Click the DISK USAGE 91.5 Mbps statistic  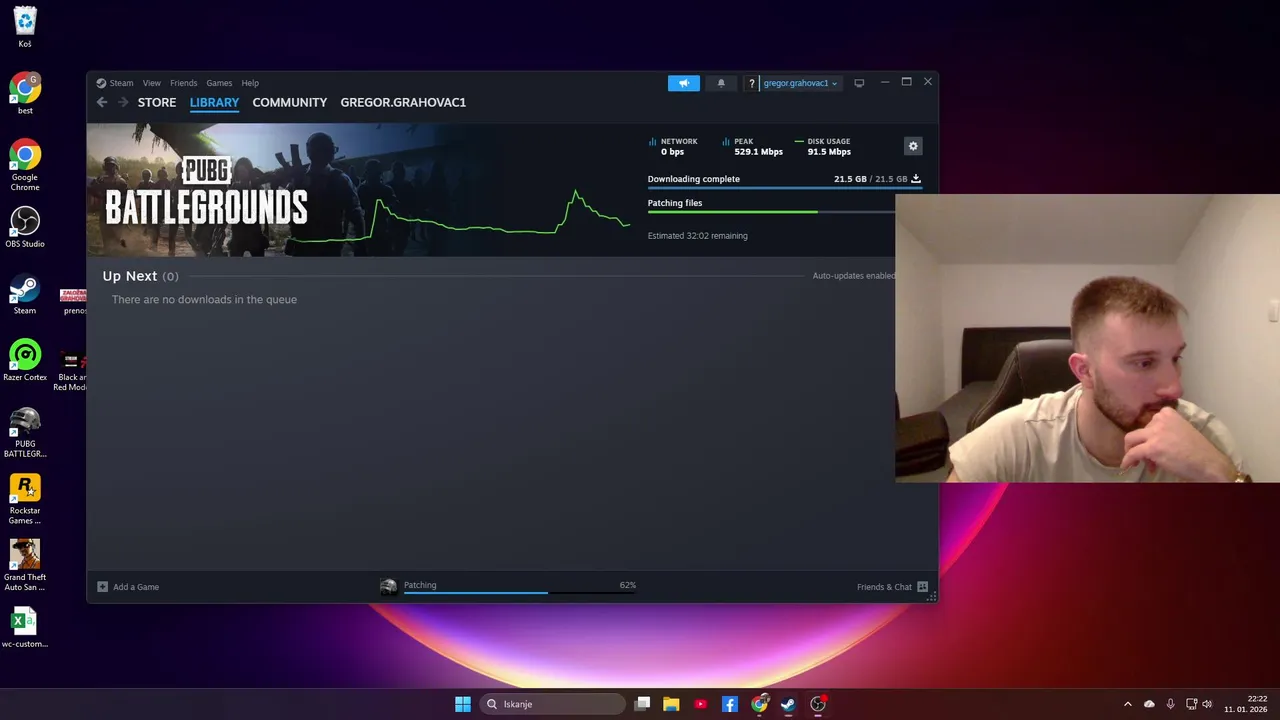pos(823,146)
